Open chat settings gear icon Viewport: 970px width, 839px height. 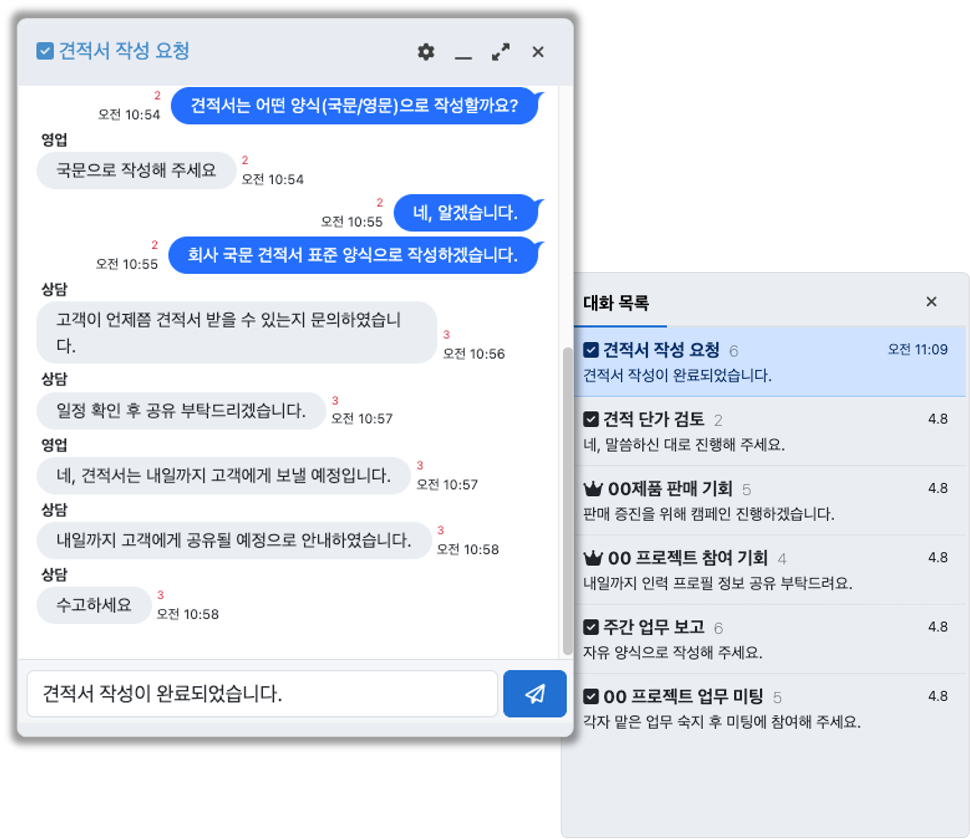426,52
